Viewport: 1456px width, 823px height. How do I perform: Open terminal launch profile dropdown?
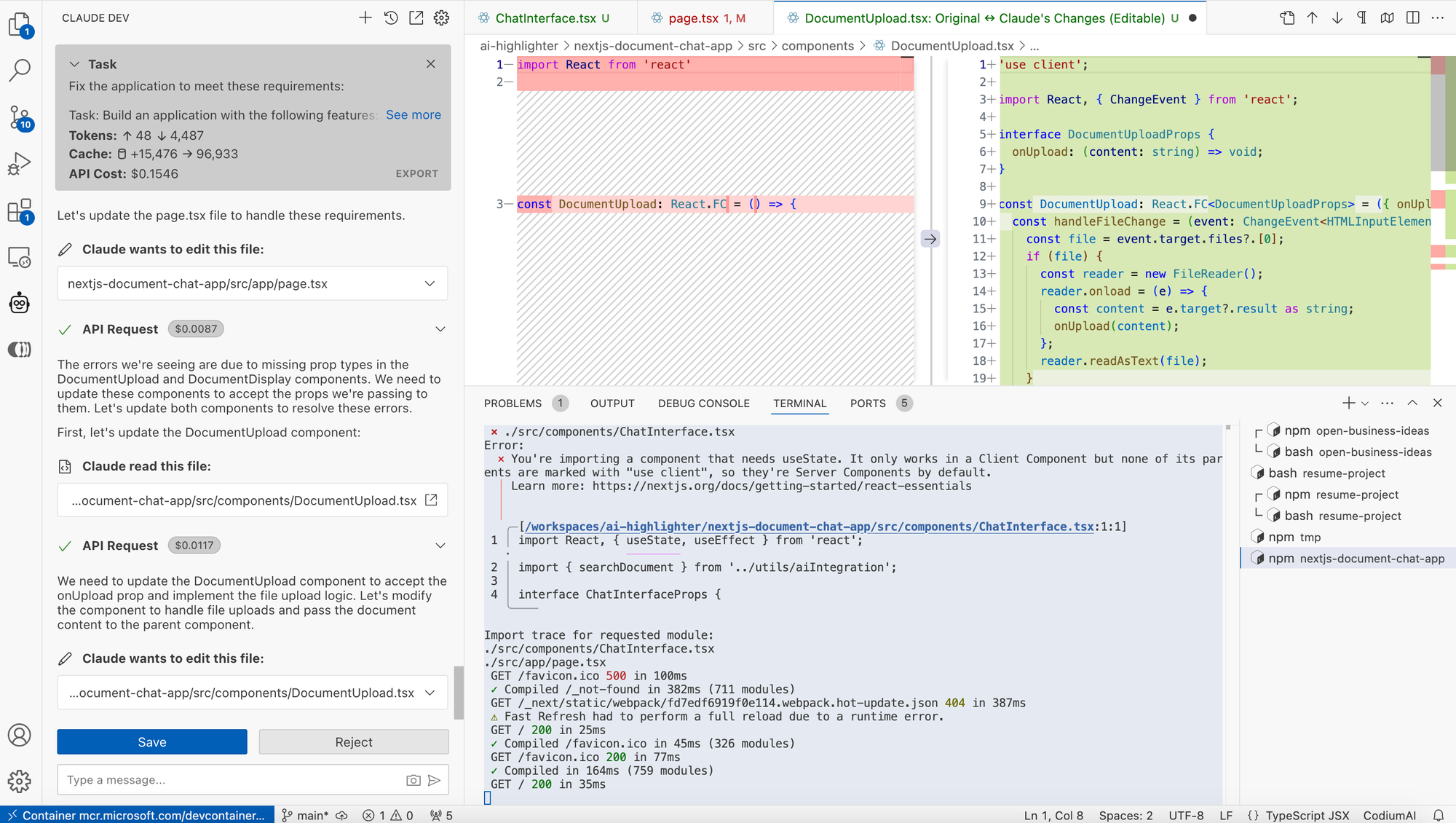click(x=1365, y=403)
